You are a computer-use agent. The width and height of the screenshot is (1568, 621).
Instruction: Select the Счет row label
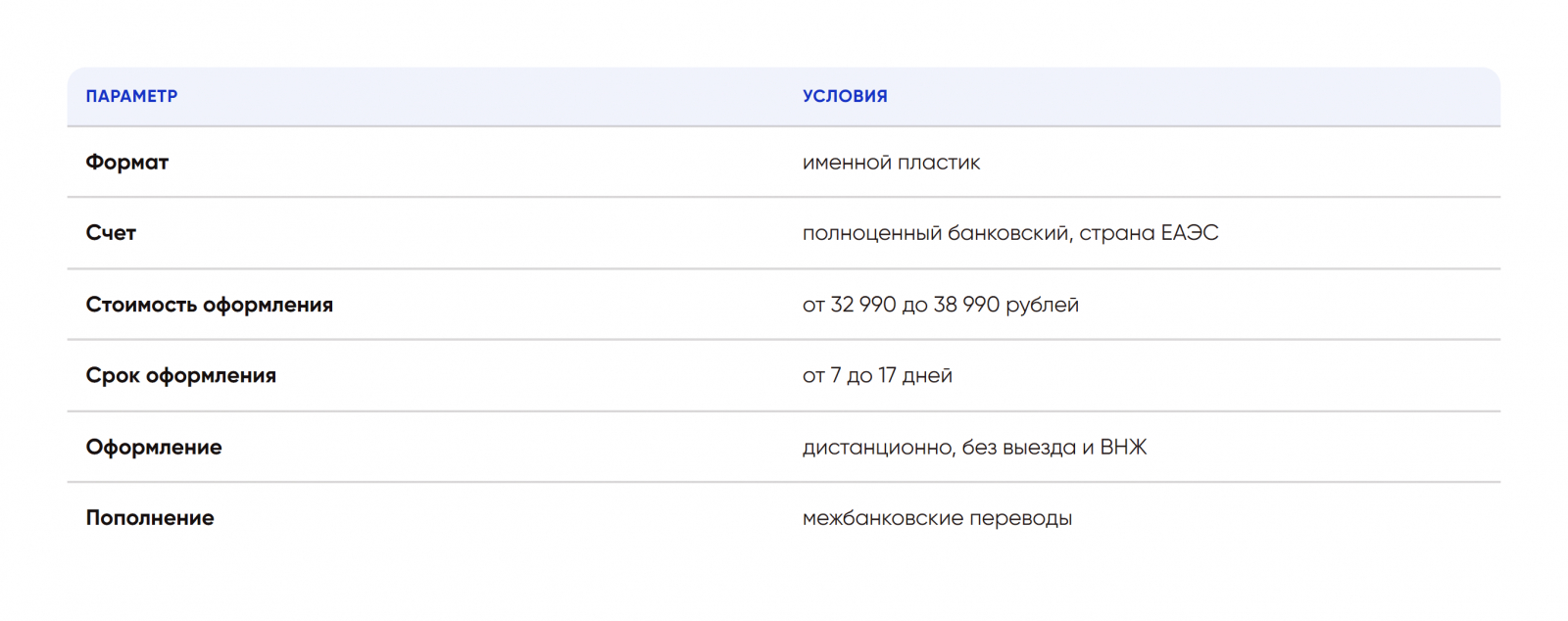(111, 233)
